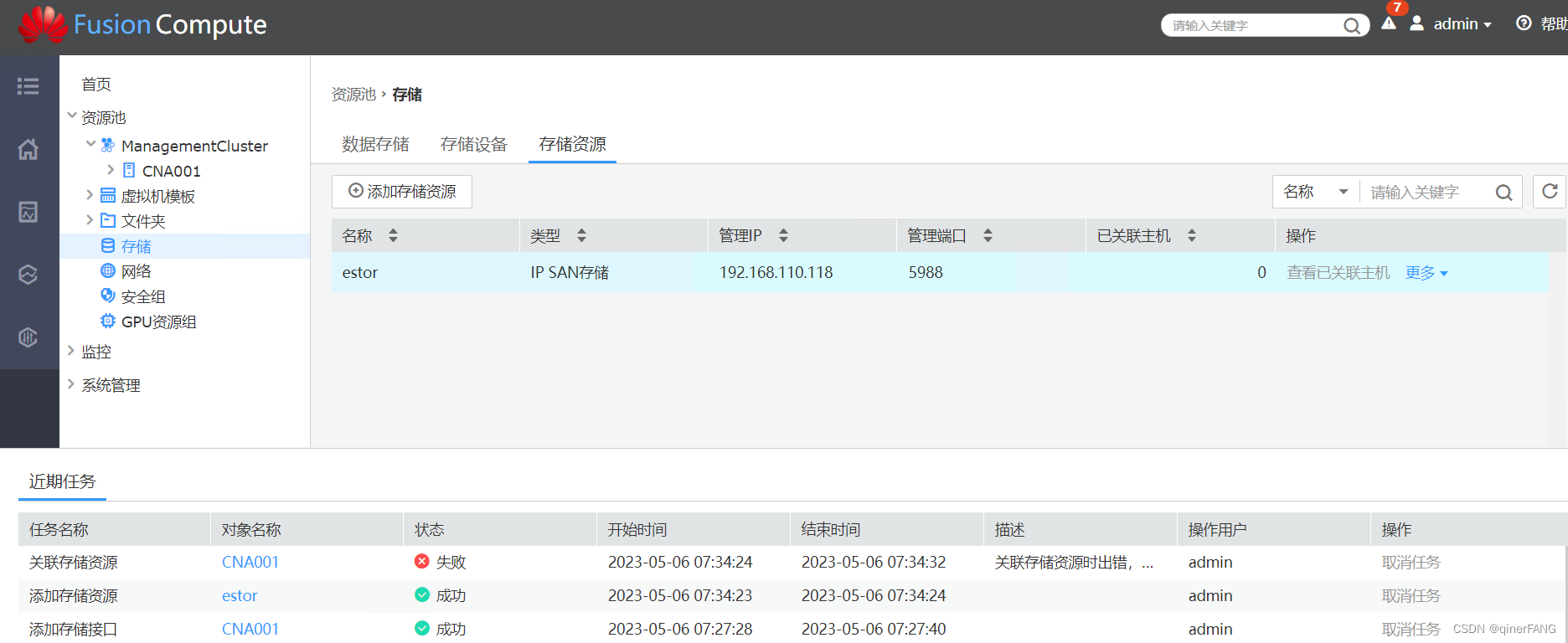Expand the 虚拟机模板 tree node
1568x643 pixels.
pyautogui.click(x=90, y=195)
